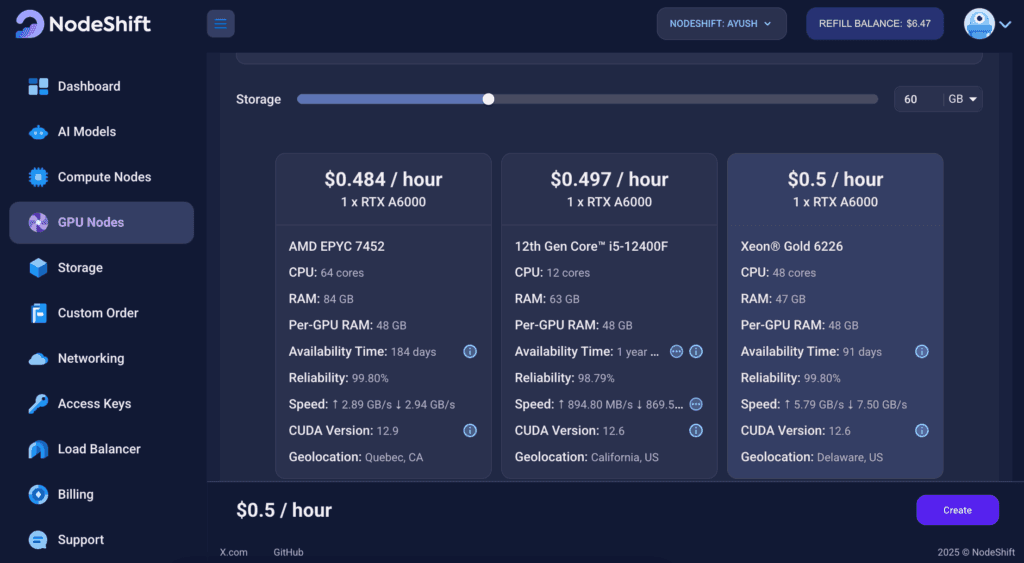Expand truncated availability time ellipsis for i5-12400F
Image resolution: width=1024 pixels, height=563 pixels.
coord(677,351)
